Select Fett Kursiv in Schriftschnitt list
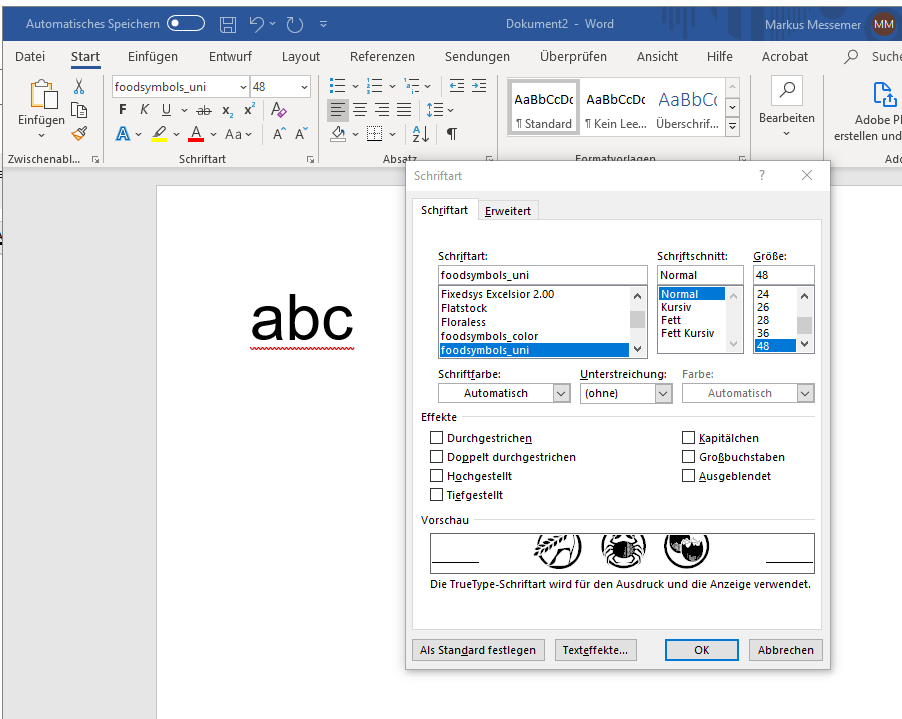The height and width of the screenshot is (719, 902). pos(687,333)
